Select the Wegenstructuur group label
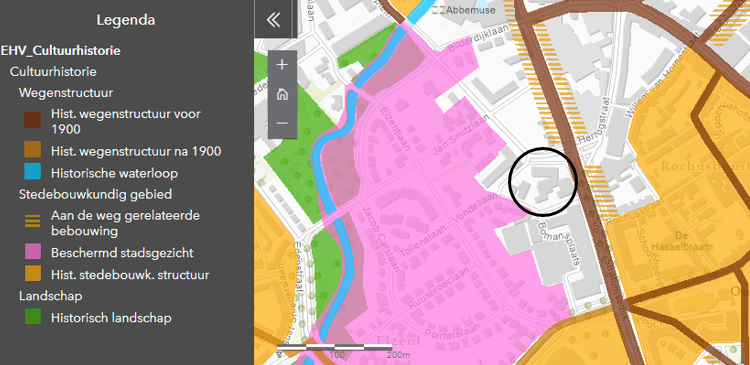750x365 pixels. point(66,93)
